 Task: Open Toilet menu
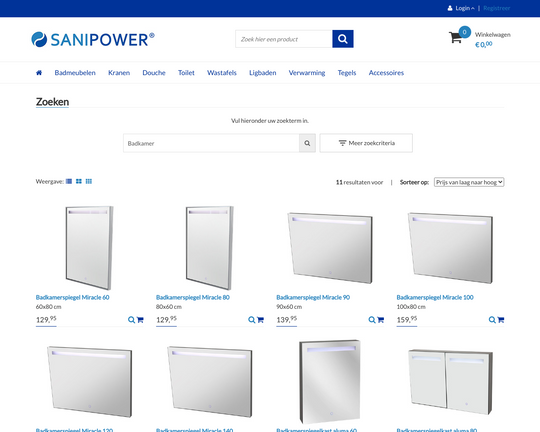[186, 73]
